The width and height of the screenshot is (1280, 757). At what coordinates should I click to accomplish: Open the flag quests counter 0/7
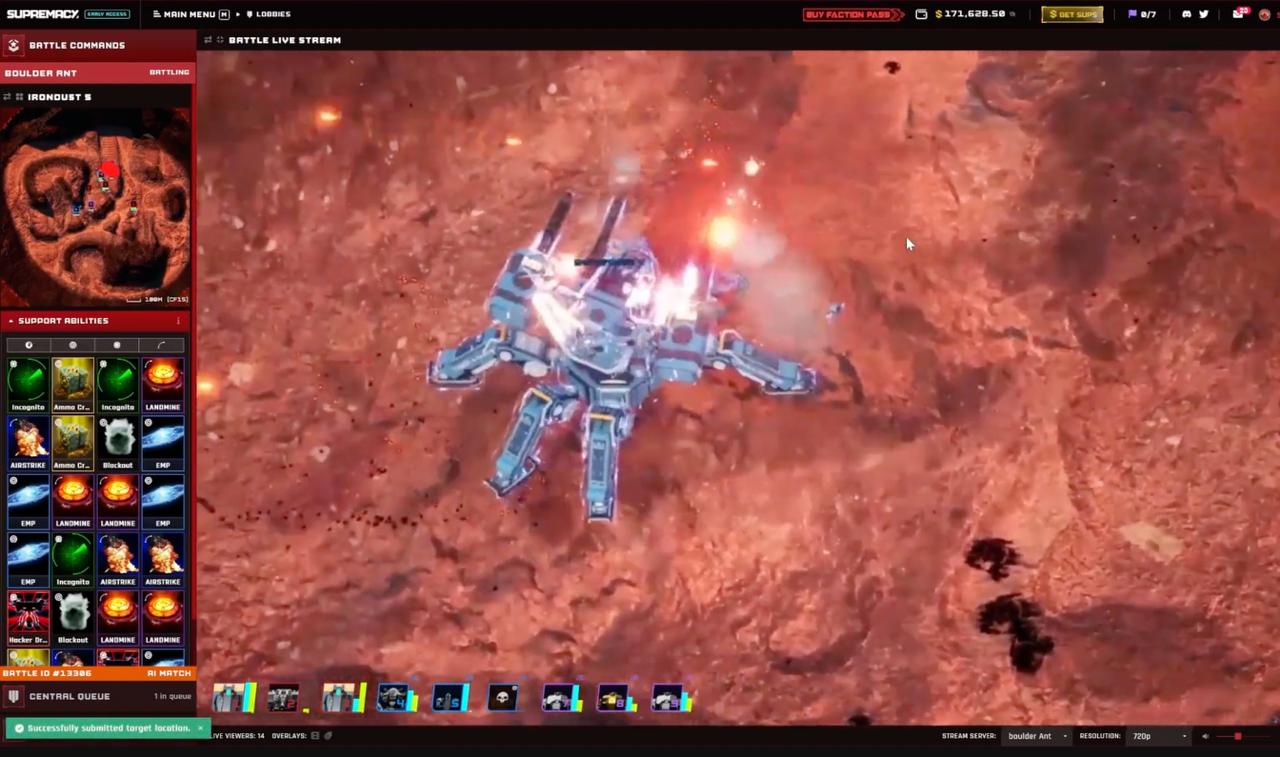[1142, 14]
